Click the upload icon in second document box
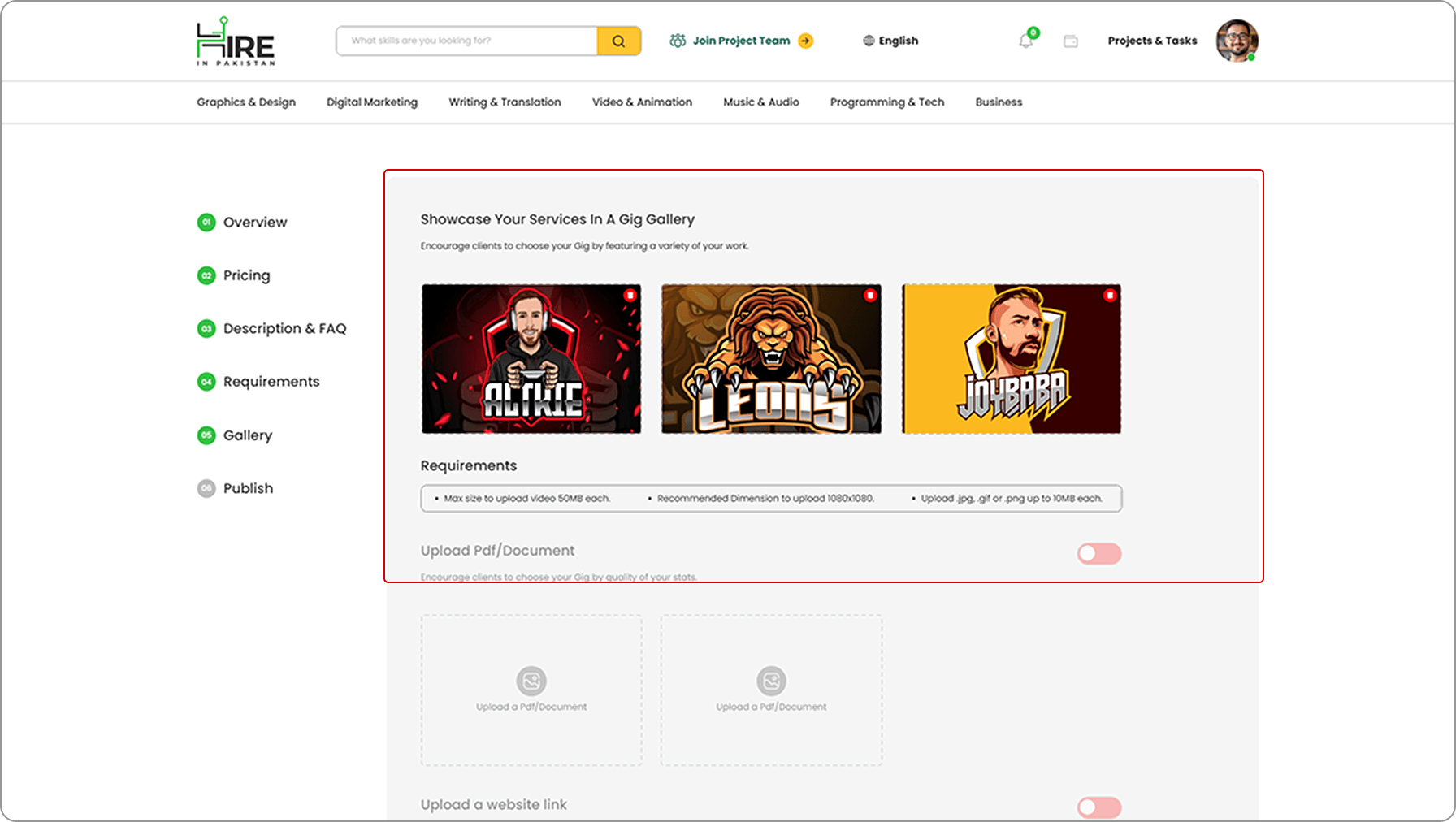This screenshot has height=822, width=1456. (771, 681)
